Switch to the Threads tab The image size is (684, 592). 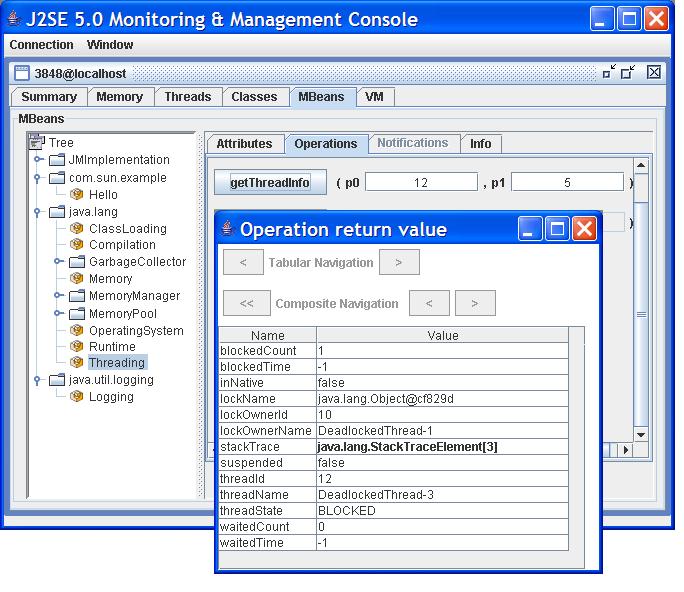point(188,97)
